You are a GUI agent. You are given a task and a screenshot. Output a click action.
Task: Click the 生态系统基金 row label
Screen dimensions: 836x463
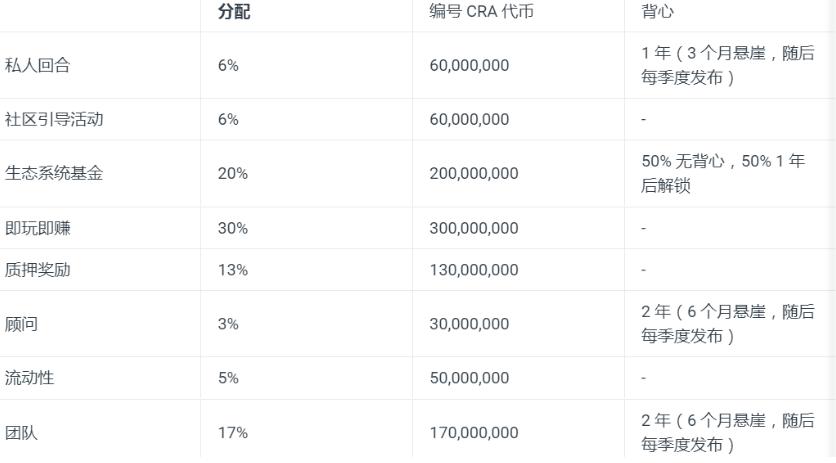(x=54, y=173)
